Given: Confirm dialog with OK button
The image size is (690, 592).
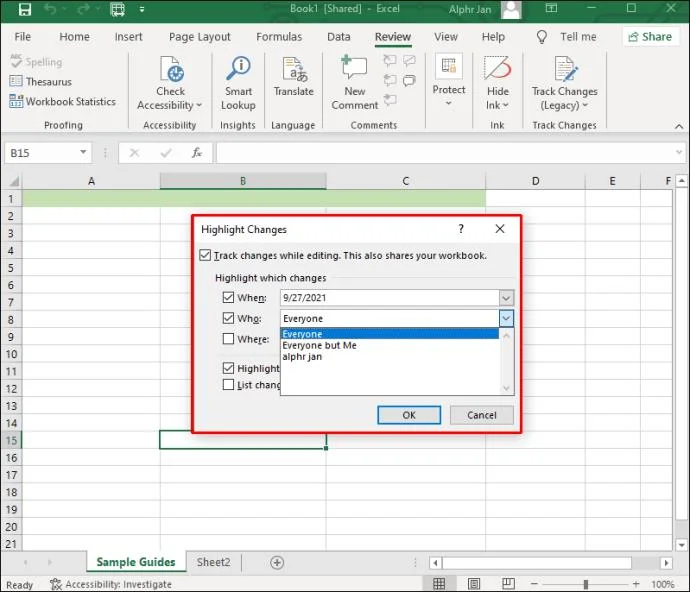Looking at the screenshot, I should (409, 415).
